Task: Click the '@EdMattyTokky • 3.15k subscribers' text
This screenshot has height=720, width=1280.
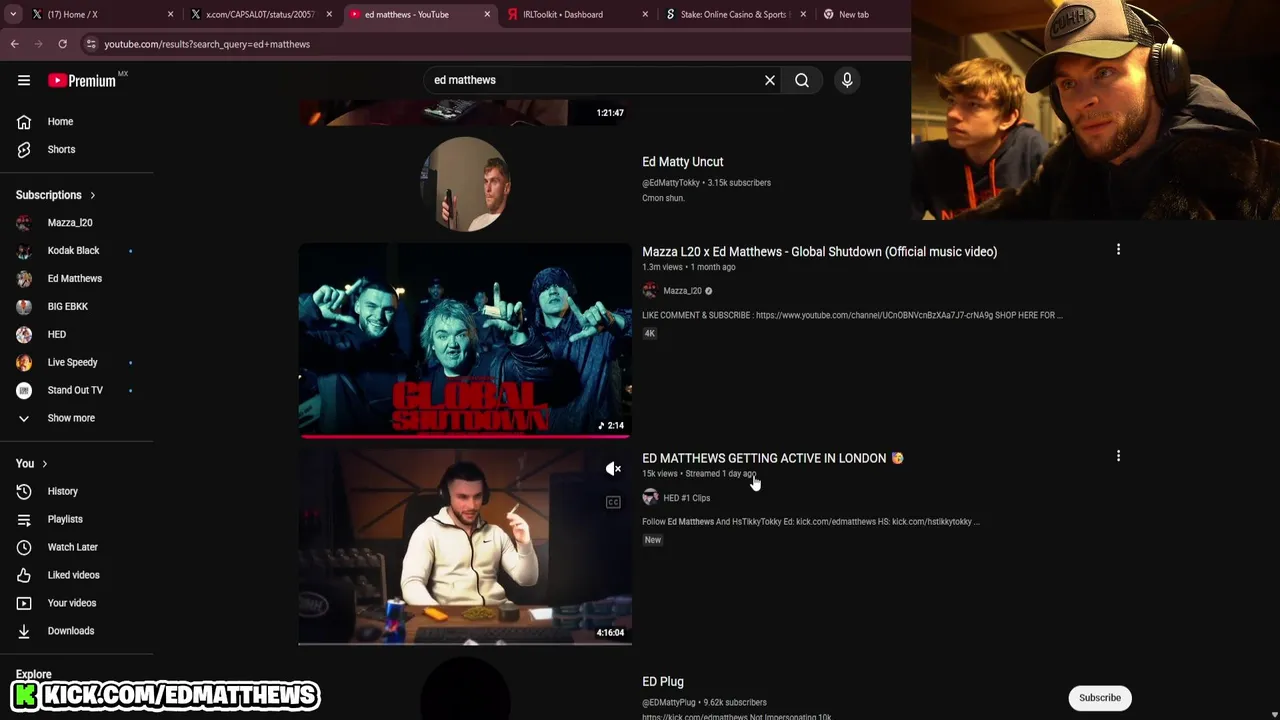Action: [706, 183]
